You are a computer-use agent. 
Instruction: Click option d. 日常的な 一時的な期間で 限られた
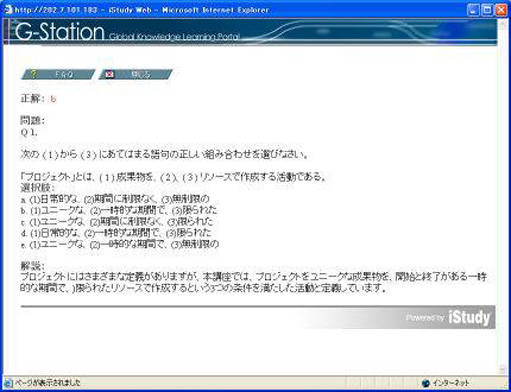116,233
